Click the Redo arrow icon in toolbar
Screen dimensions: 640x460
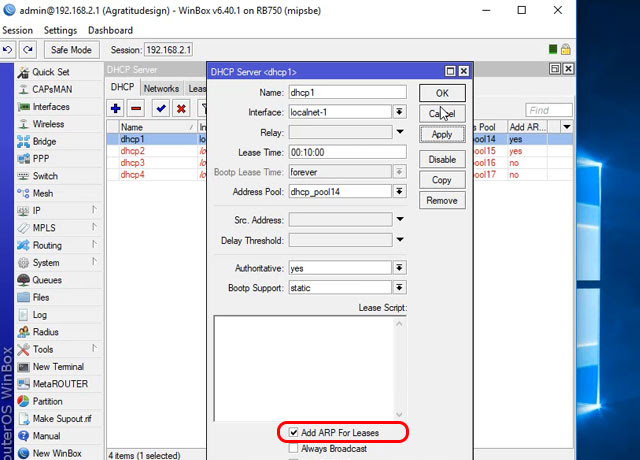tap(27, 50)
